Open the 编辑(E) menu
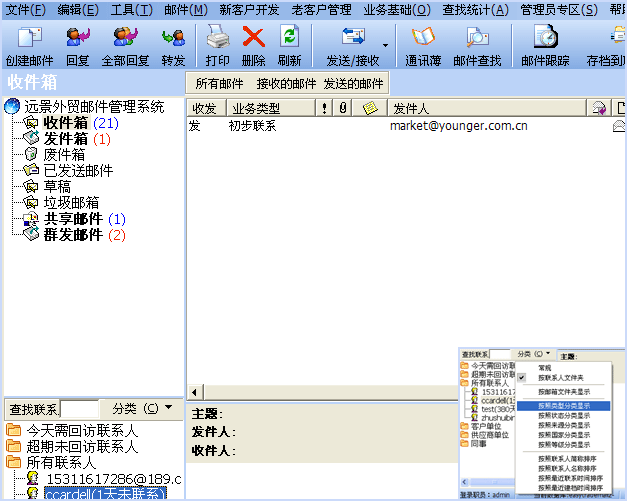This screenshot has width=627, height=501. 78,10
